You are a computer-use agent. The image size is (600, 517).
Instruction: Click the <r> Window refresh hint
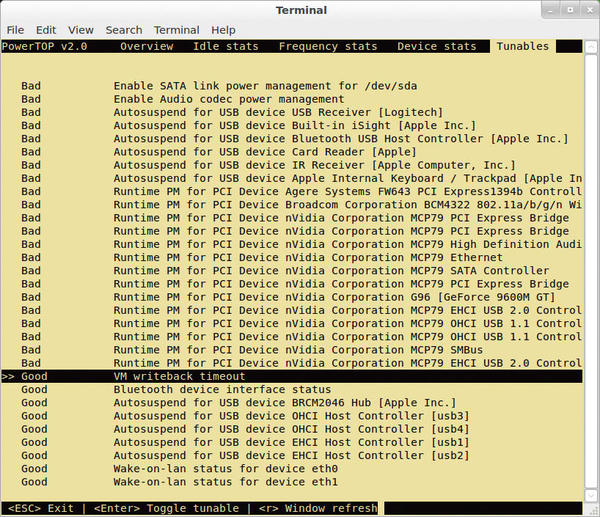(318, 508)
